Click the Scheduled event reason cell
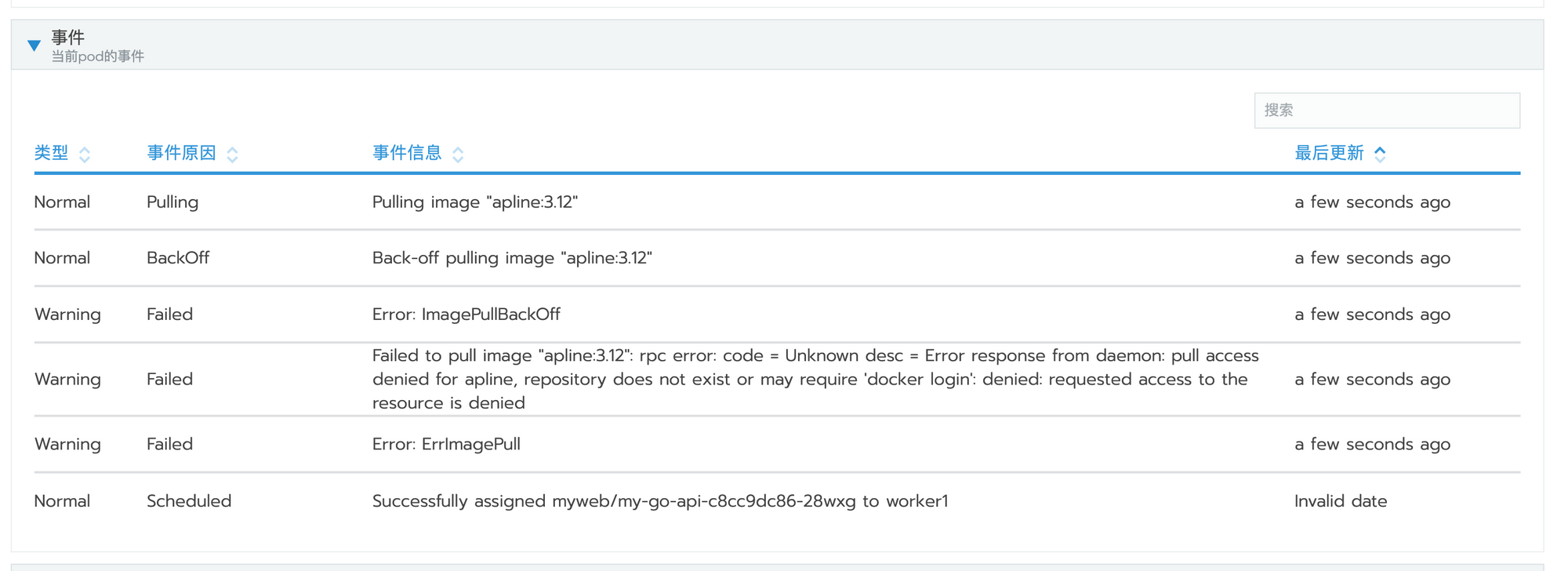 click(189, 501)
